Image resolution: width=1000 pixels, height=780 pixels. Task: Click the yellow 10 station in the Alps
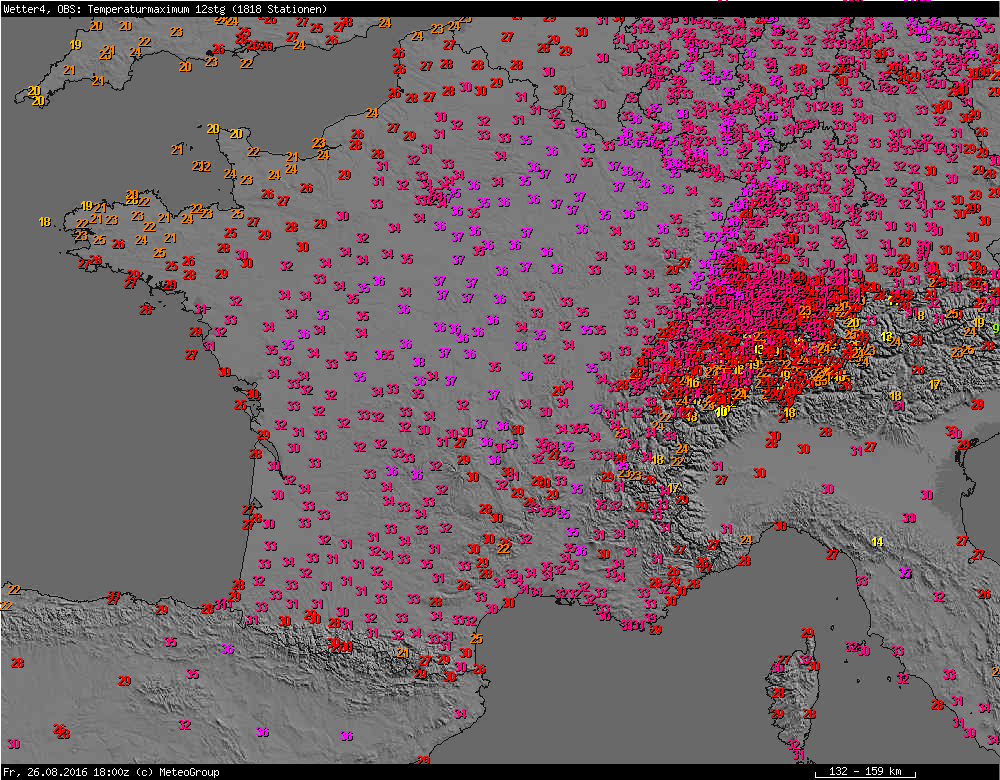pyautogui.click(x=722, y=412)
